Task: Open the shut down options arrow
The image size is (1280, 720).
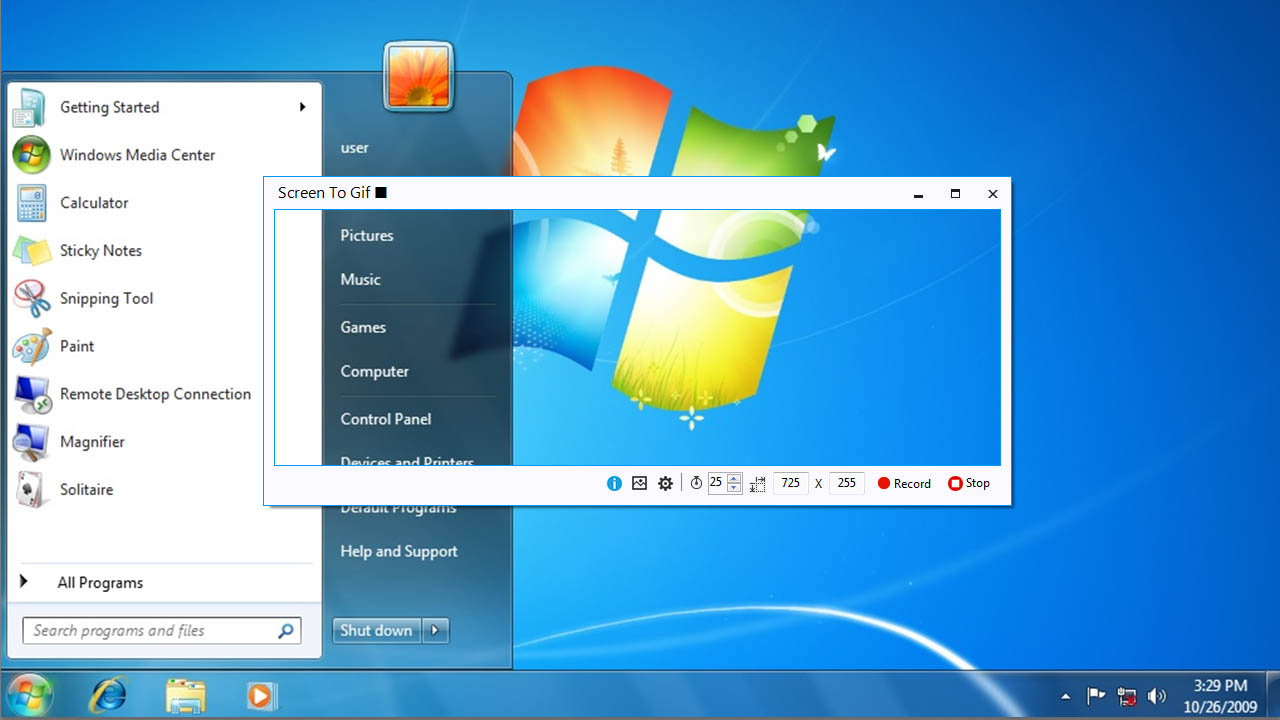Action: 435,630
